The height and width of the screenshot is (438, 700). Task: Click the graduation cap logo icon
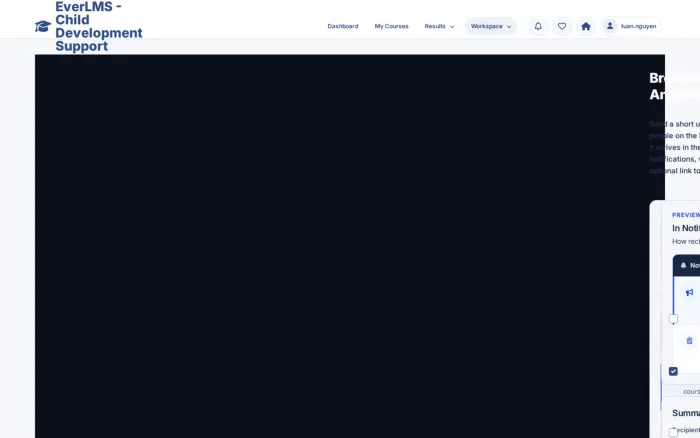[x=43, y=26]
